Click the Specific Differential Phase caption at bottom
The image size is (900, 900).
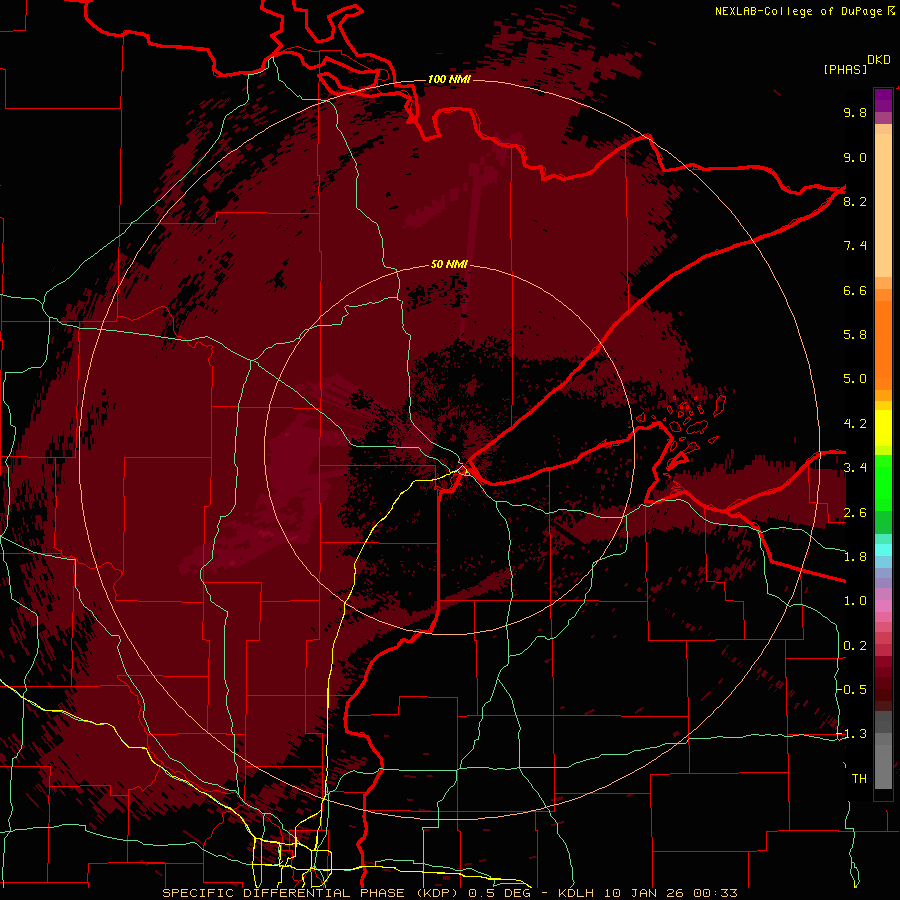pos(449,893)
